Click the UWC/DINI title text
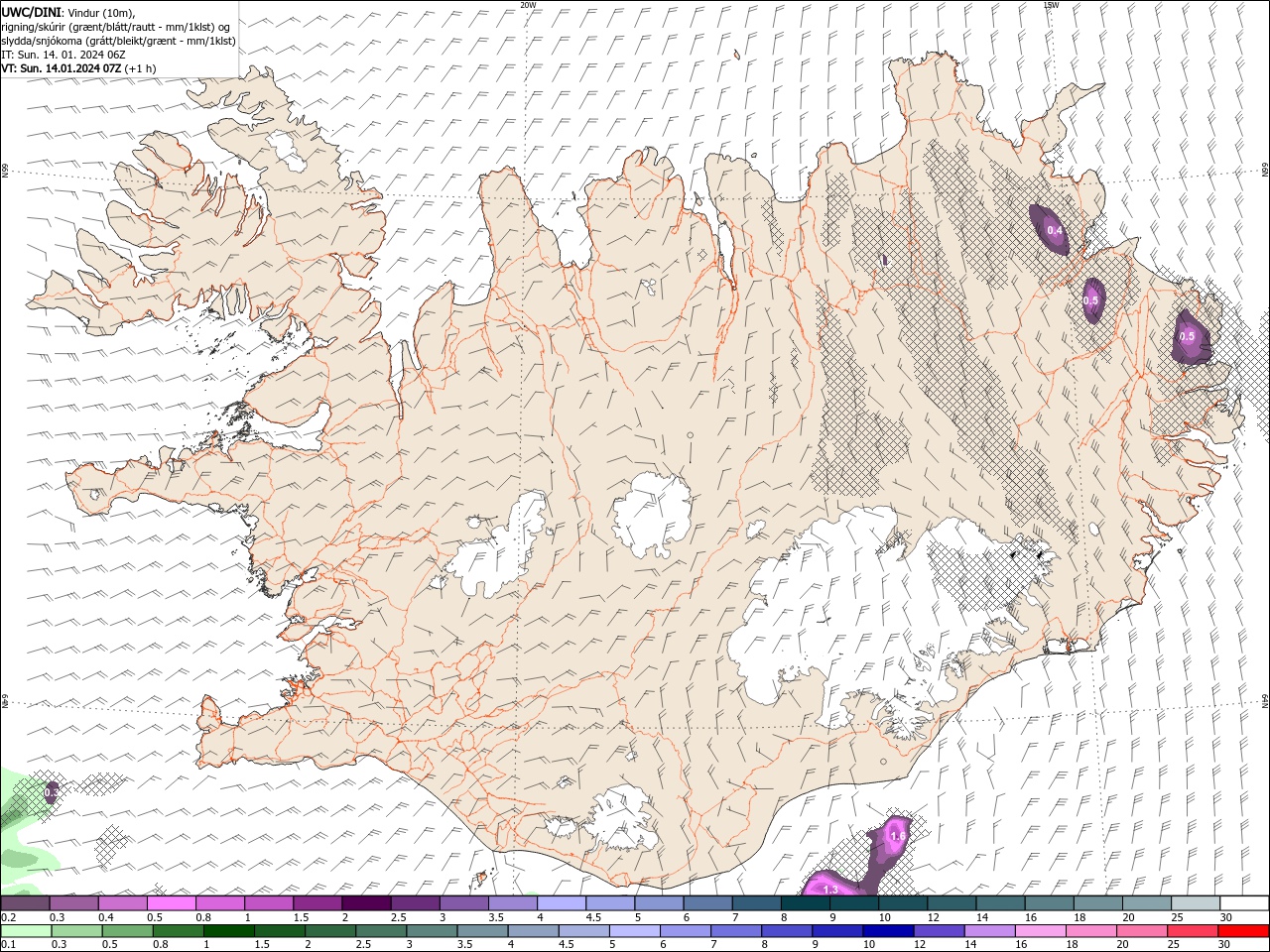Screen dimensions: 1270x952 pyautogui.click(x=33, y=12)
